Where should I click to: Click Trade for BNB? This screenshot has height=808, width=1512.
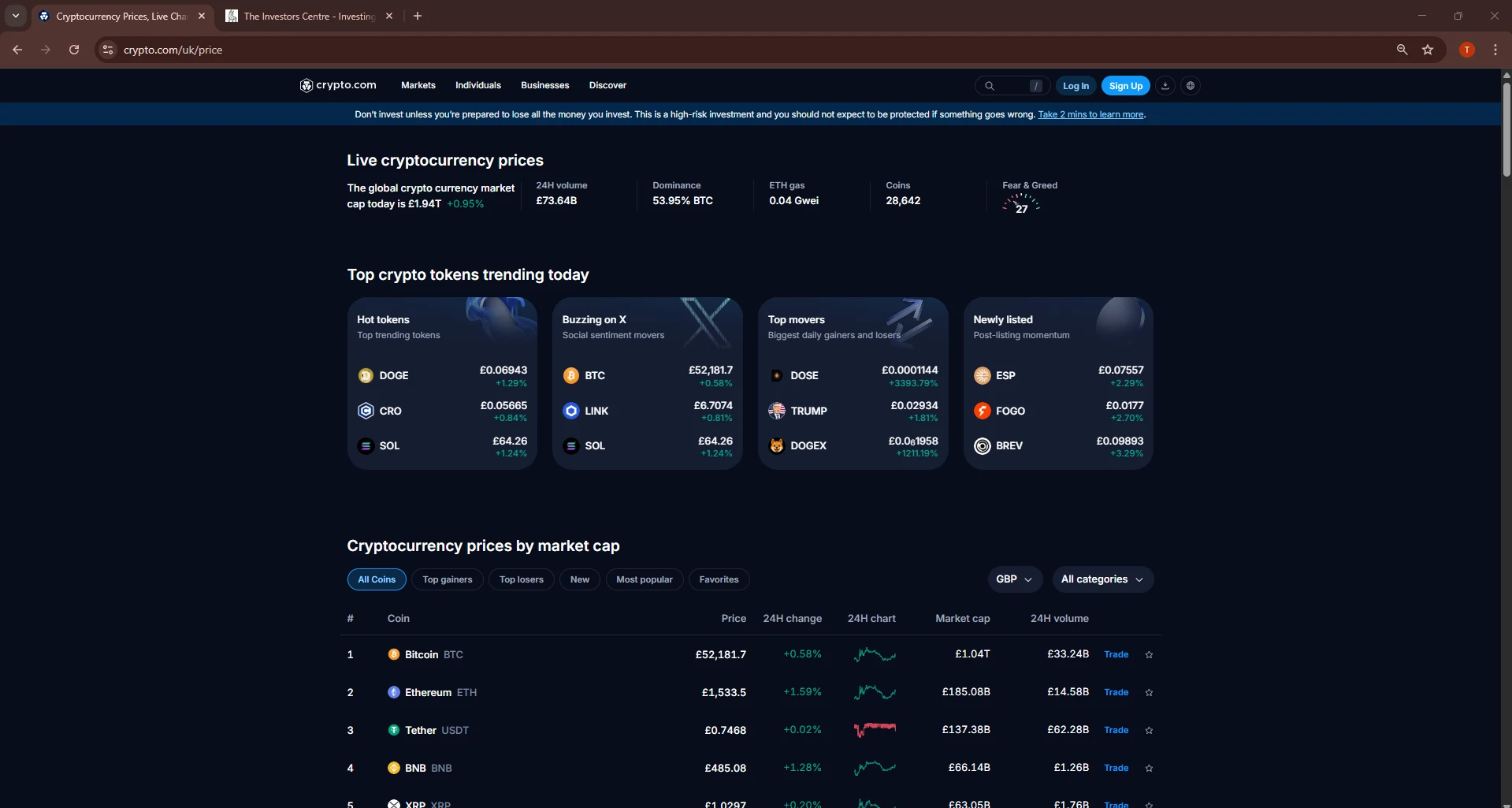pyautogui.click(x=1116, y=768)
